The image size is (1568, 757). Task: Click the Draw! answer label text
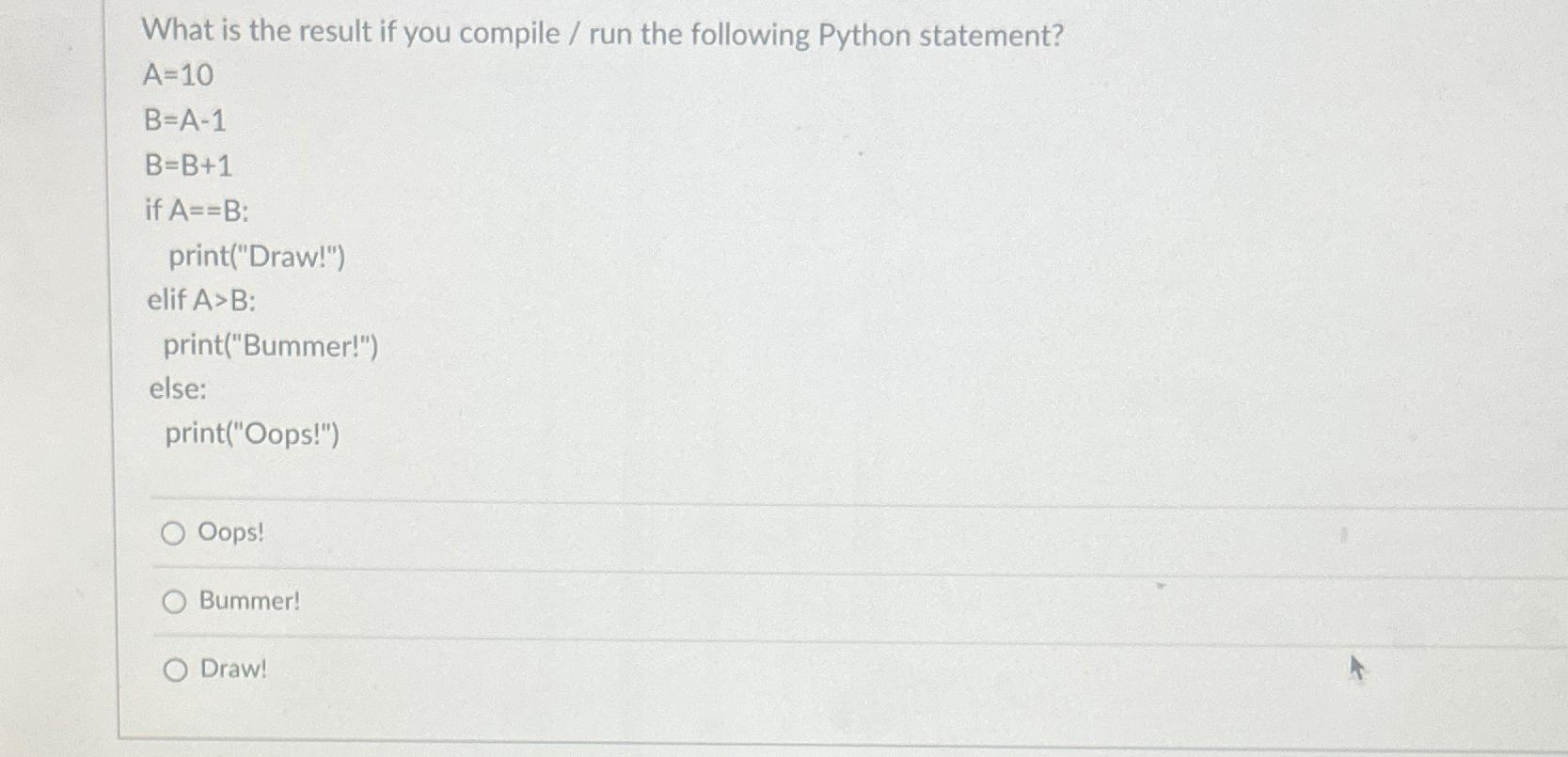coord(234,669)
